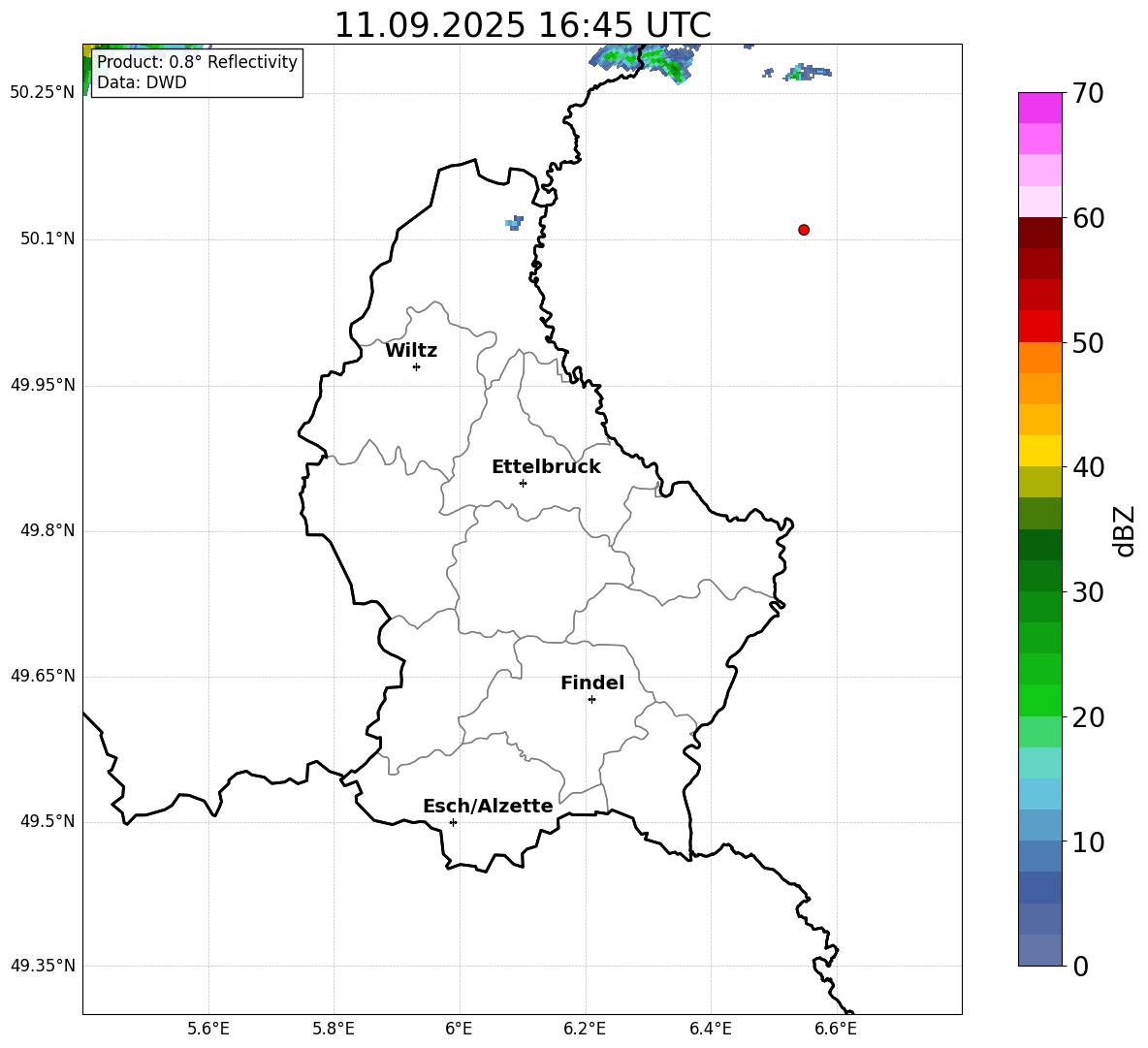Pick the orange 50 dBZ color band
The image size is (1148, 1048).
click(x=1040, y=357)
